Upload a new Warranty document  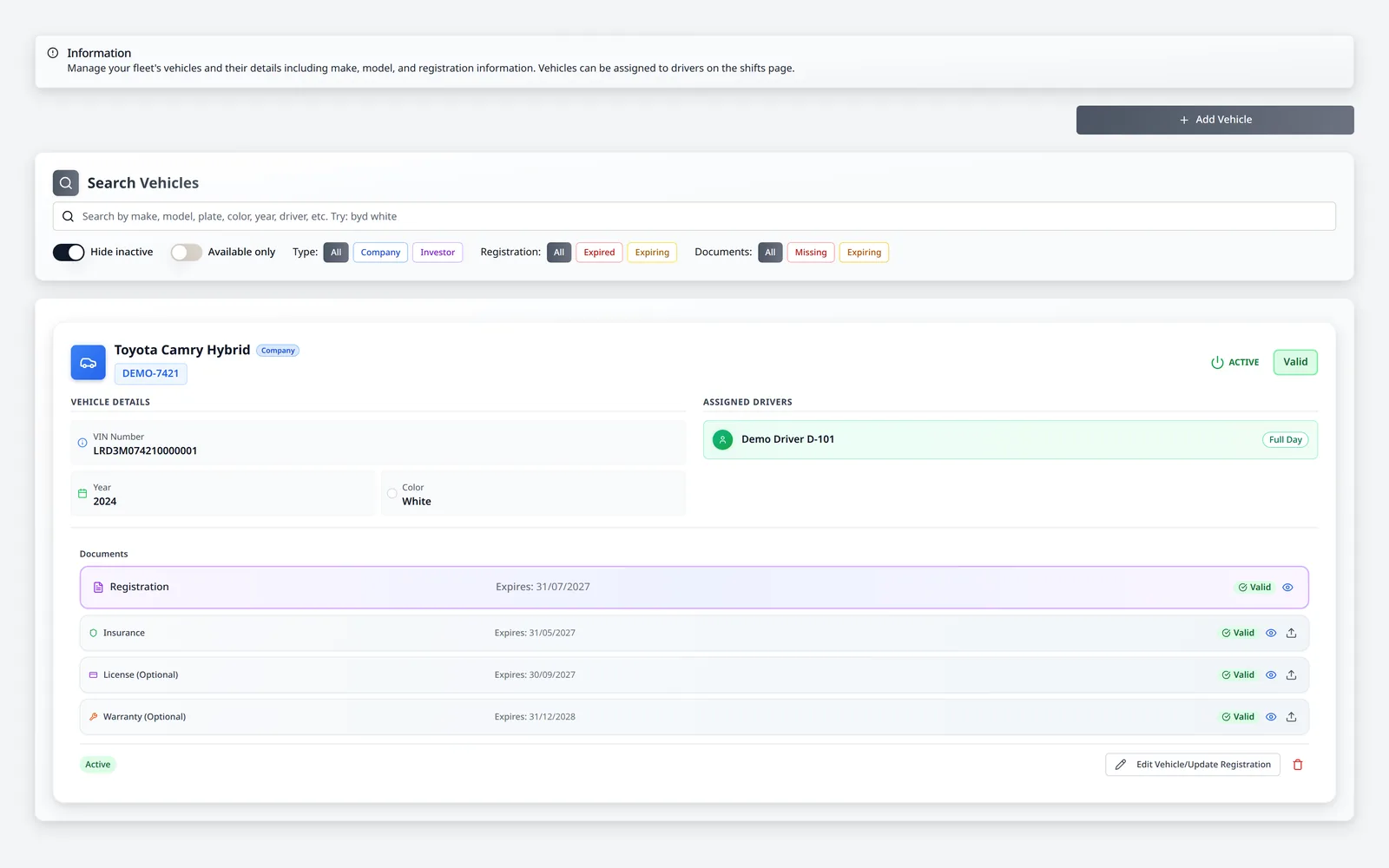pyautogui.click(x=1291, y=717)
